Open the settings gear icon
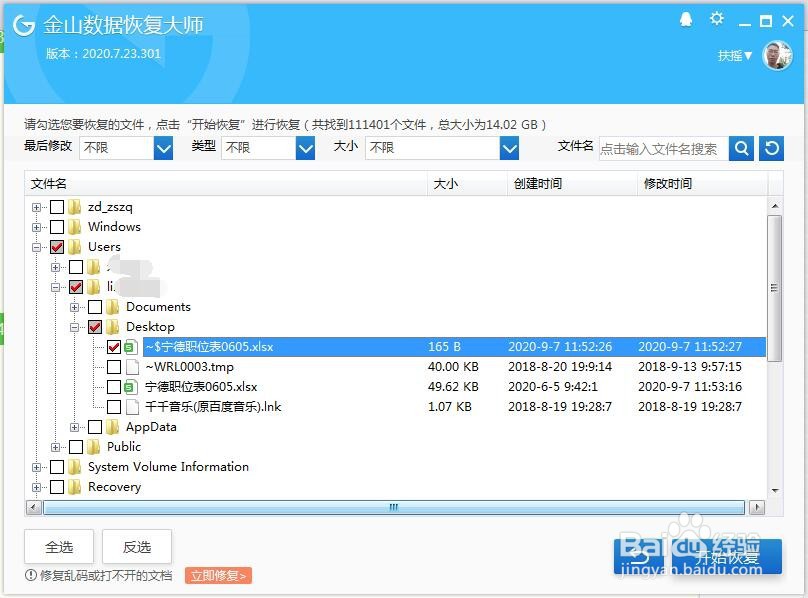 (717, 20)
